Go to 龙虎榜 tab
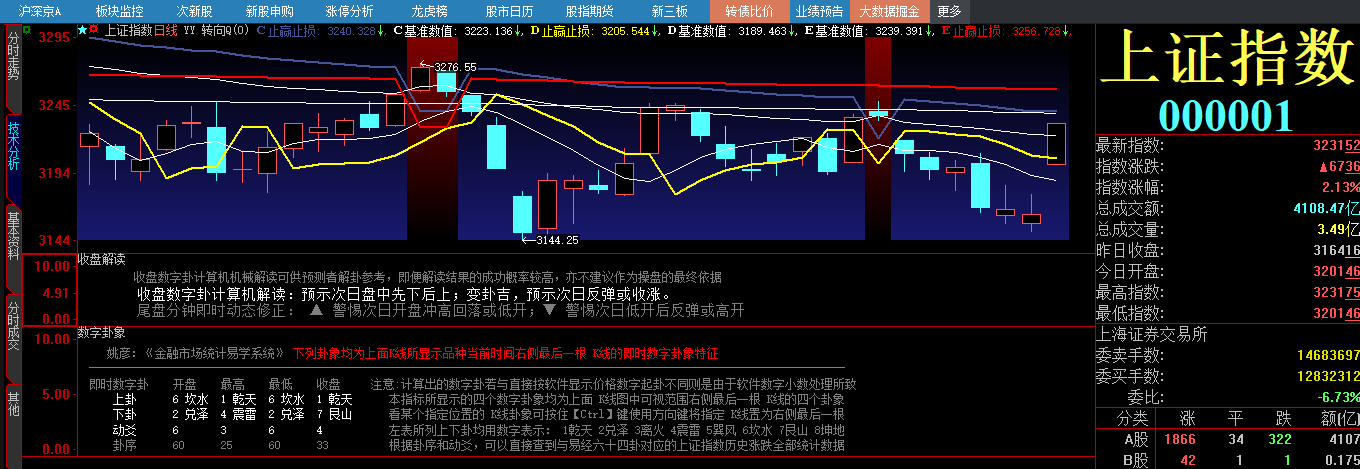Screen dimensions: 1360x469 (429, 11)
